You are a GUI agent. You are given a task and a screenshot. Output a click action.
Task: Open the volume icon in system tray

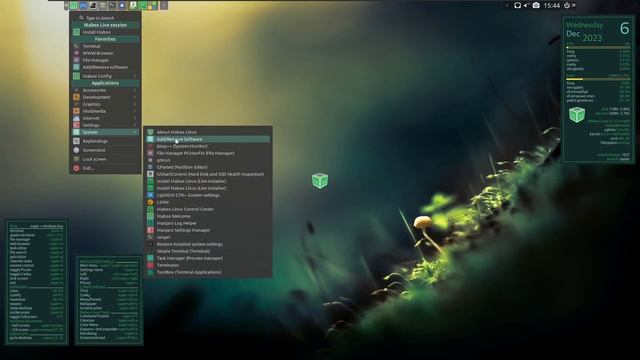tap(527, 5)
